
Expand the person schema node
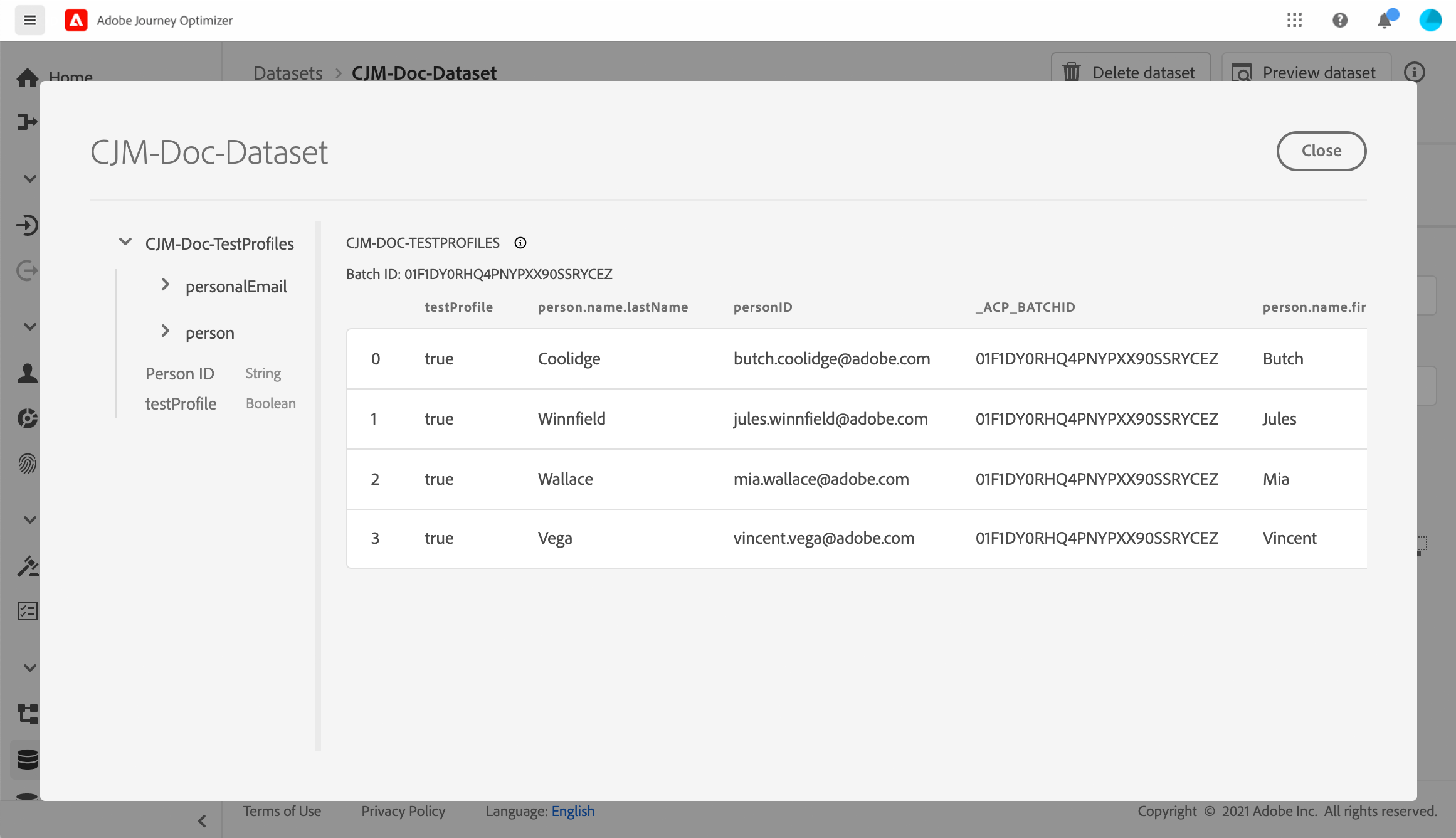pos(166,331)
